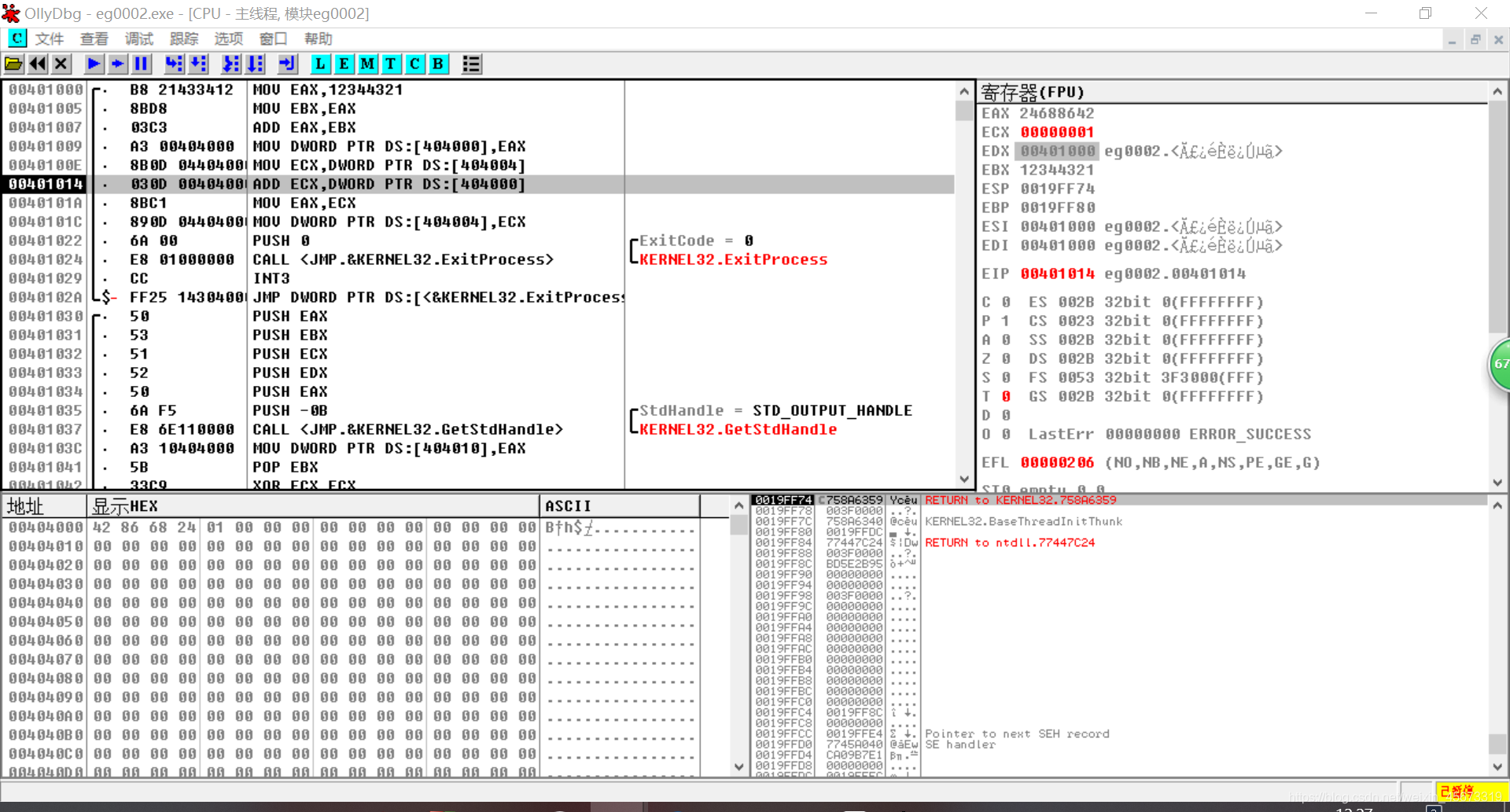Open Memory map with M icon
Screen dimensions: 1510x812
(x=367, y=64)
